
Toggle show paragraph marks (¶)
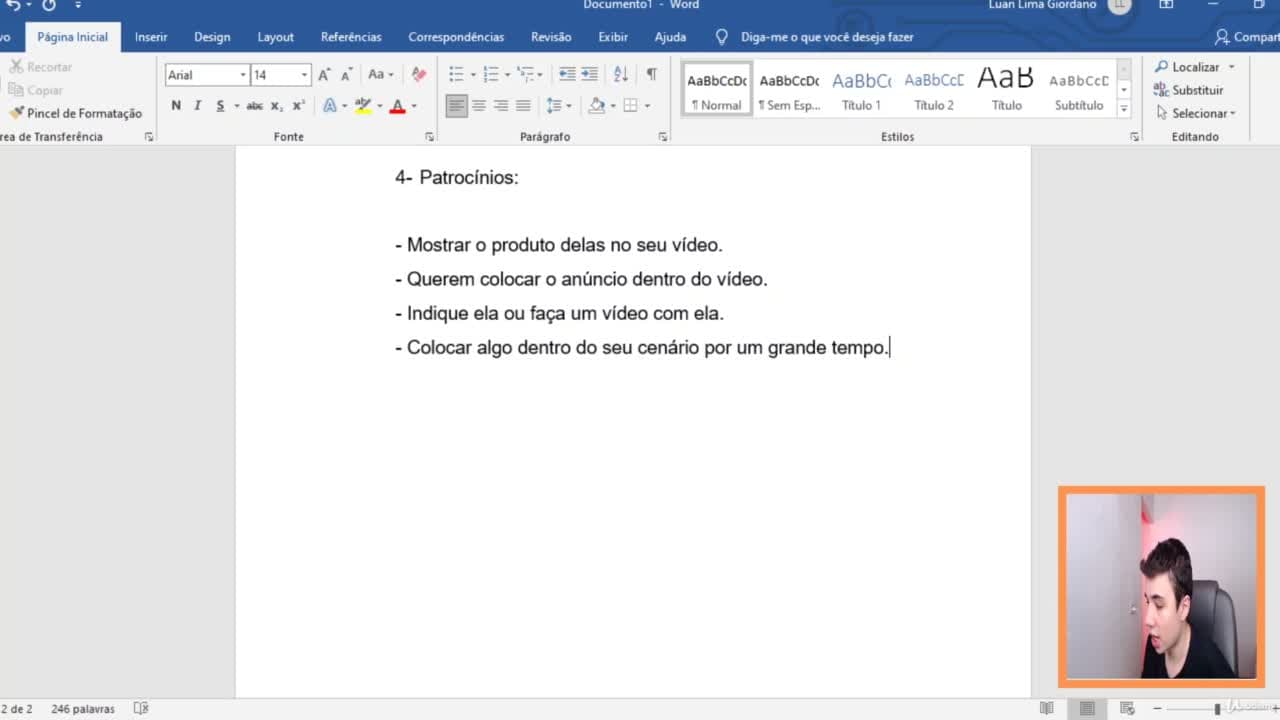pos(651,75)
